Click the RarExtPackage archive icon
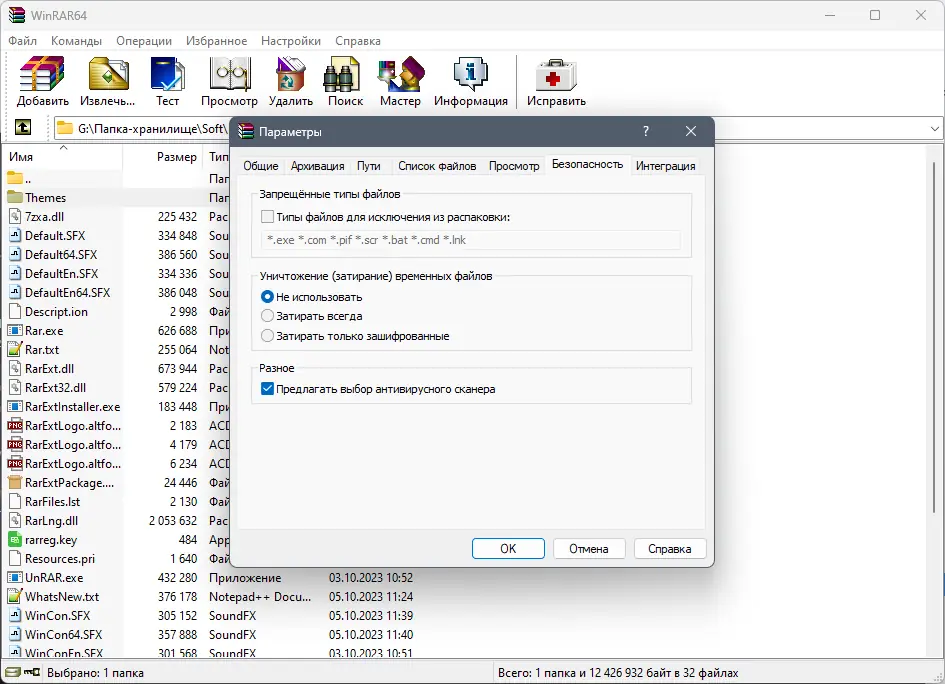This screenshot has width=945, height=684. pos(15,483)
